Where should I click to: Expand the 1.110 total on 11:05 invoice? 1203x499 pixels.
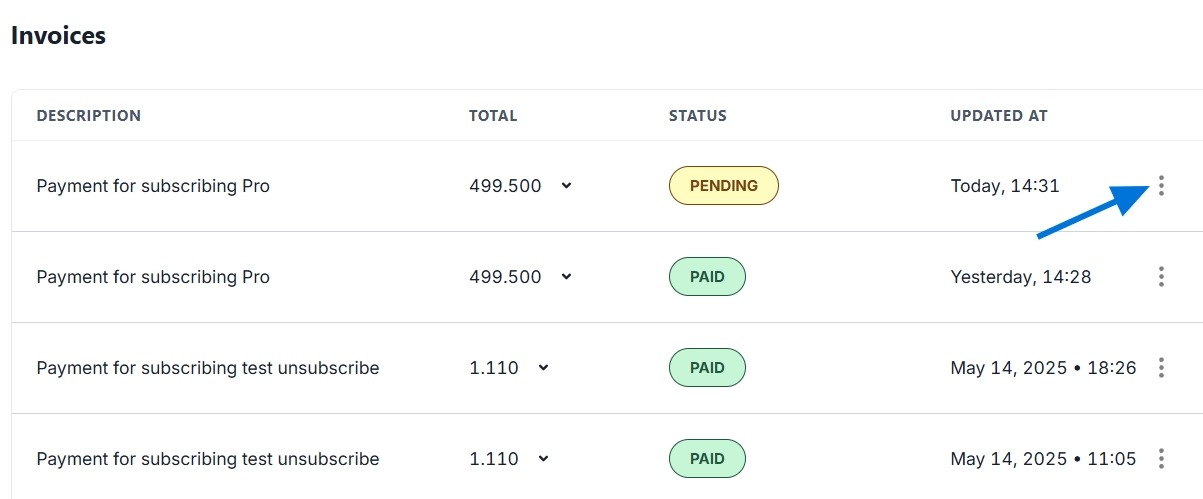[543, 459]
